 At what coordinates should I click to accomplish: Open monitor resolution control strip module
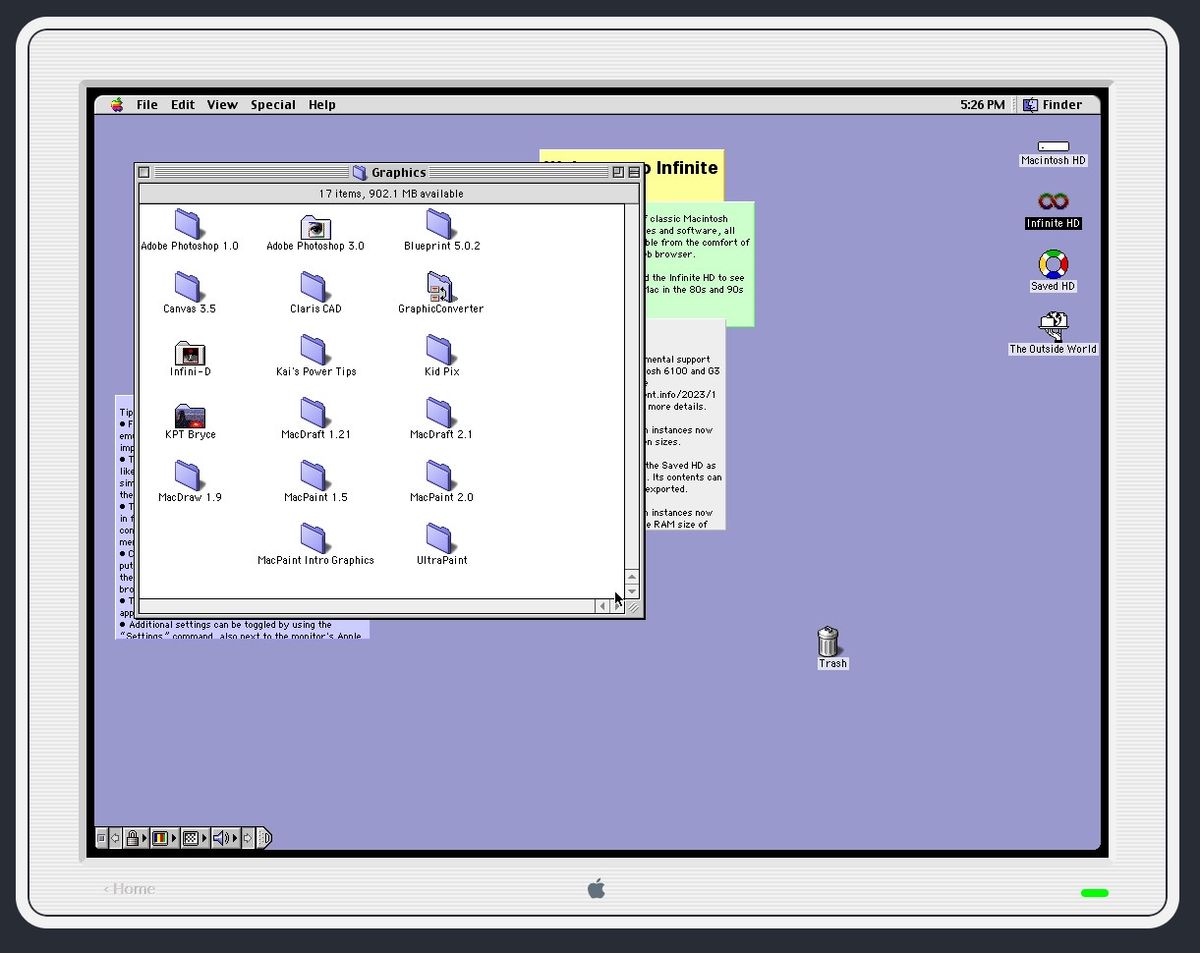point(195,838)
